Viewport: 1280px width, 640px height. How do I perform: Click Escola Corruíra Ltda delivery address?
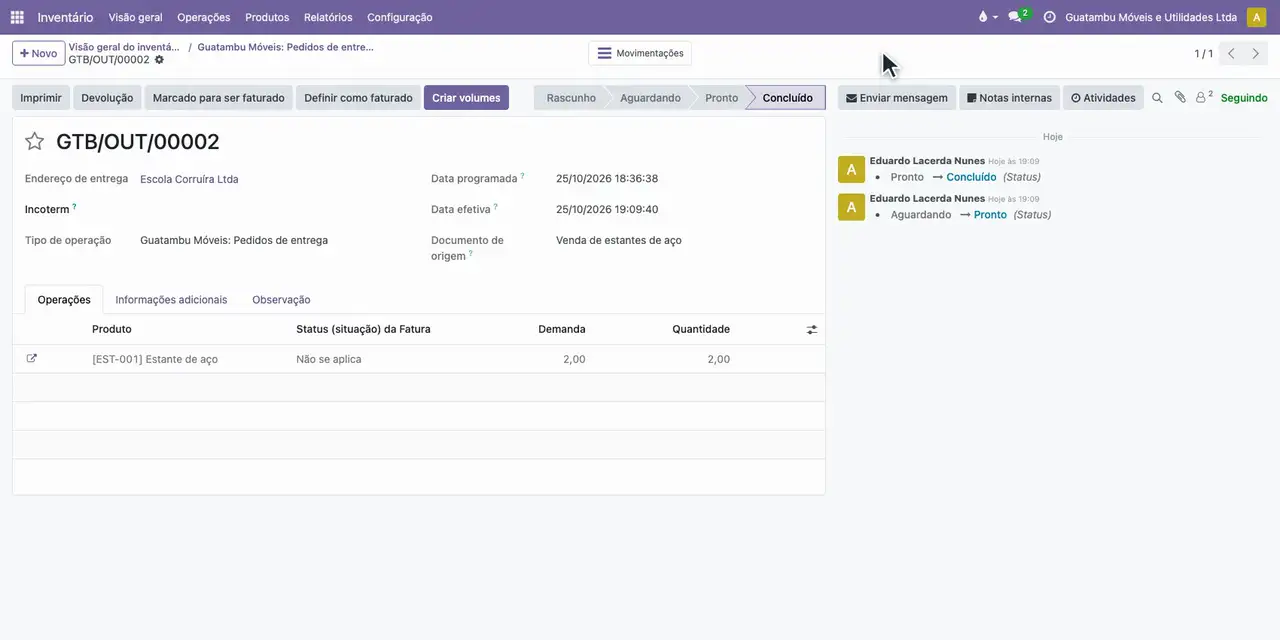click(189, 179)
